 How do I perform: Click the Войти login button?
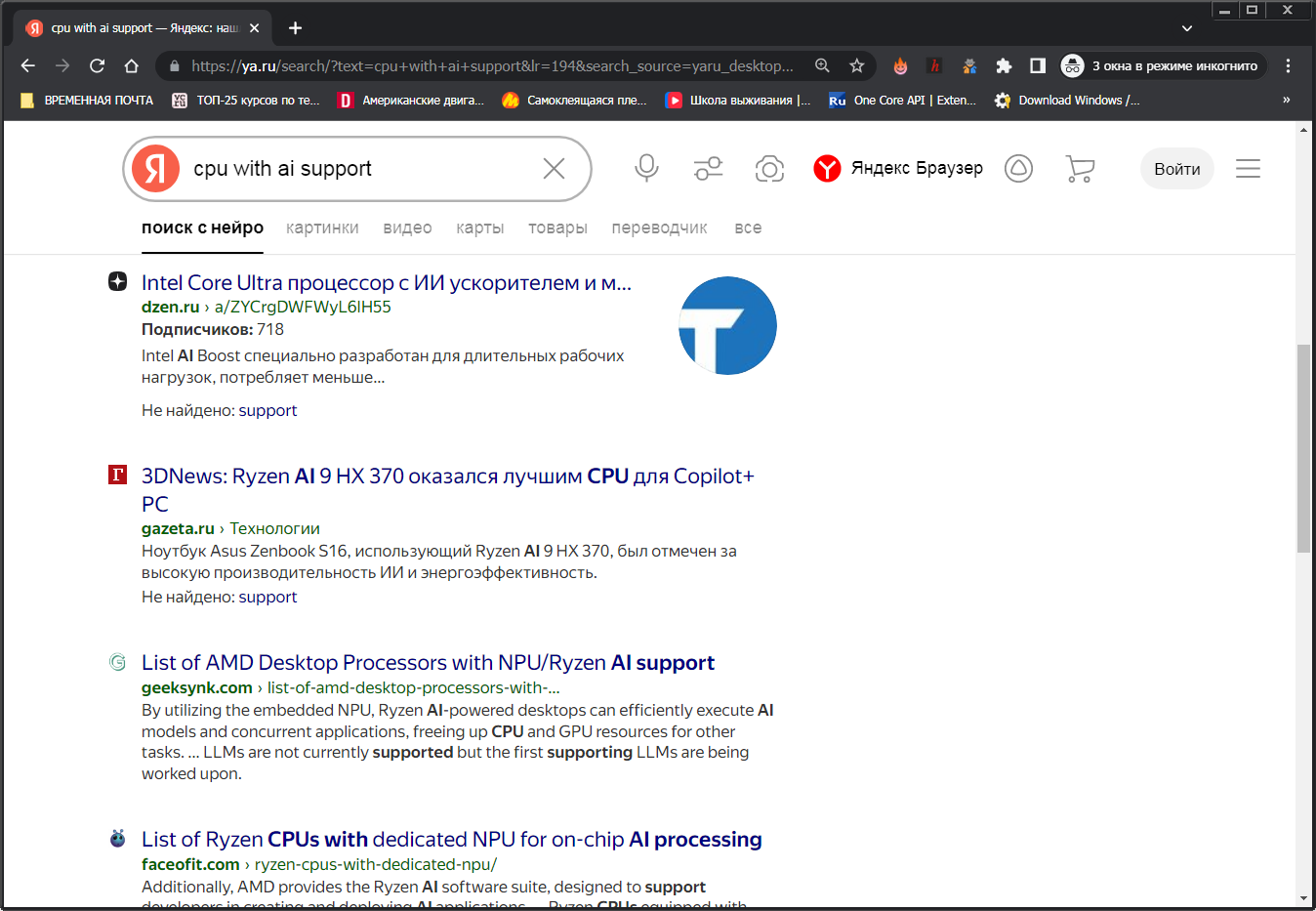click(1177, 169)
